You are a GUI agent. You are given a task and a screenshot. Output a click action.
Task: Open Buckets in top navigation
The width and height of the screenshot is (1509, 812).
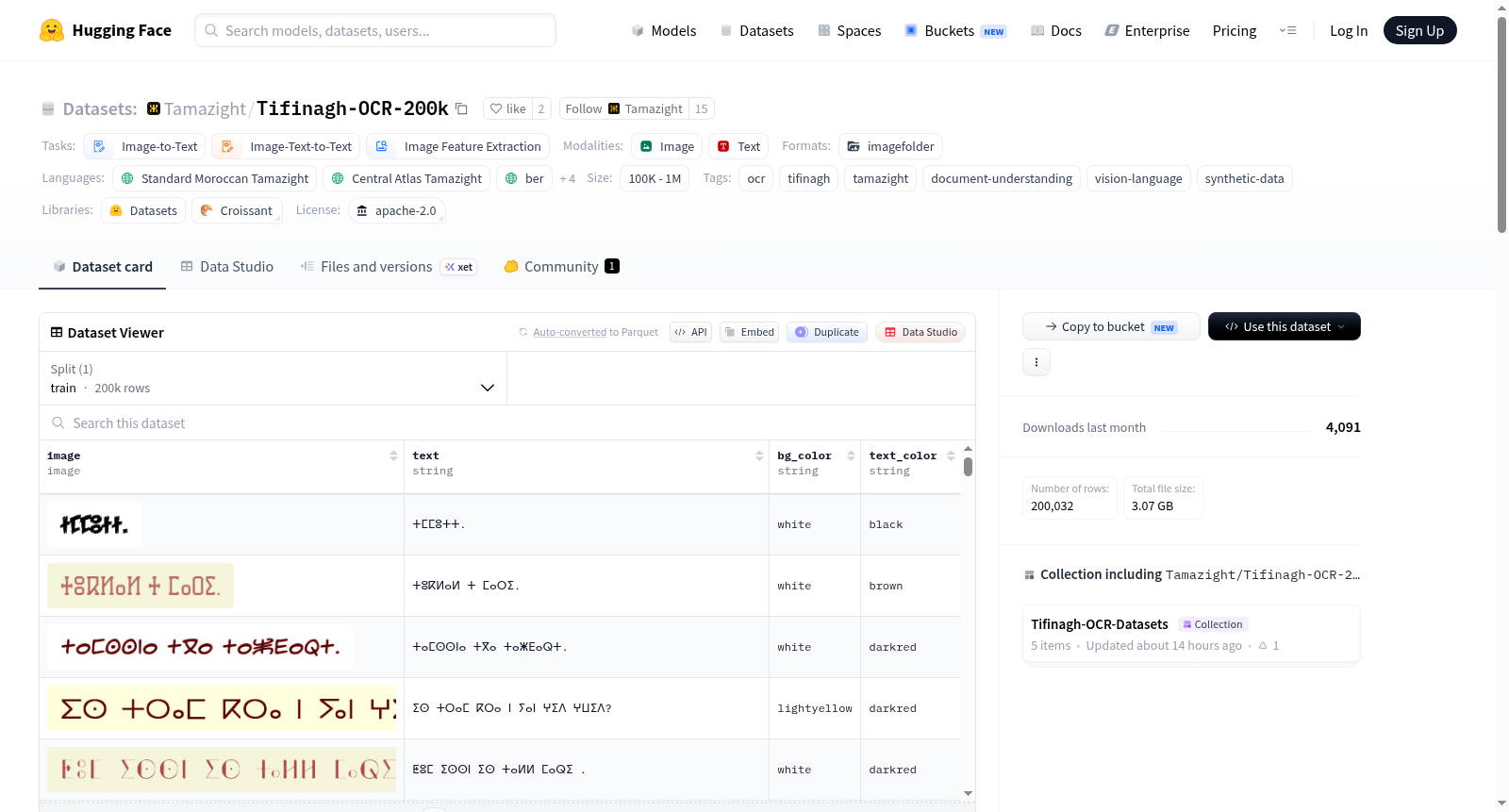pyautogui.click(x=955, y=30)
